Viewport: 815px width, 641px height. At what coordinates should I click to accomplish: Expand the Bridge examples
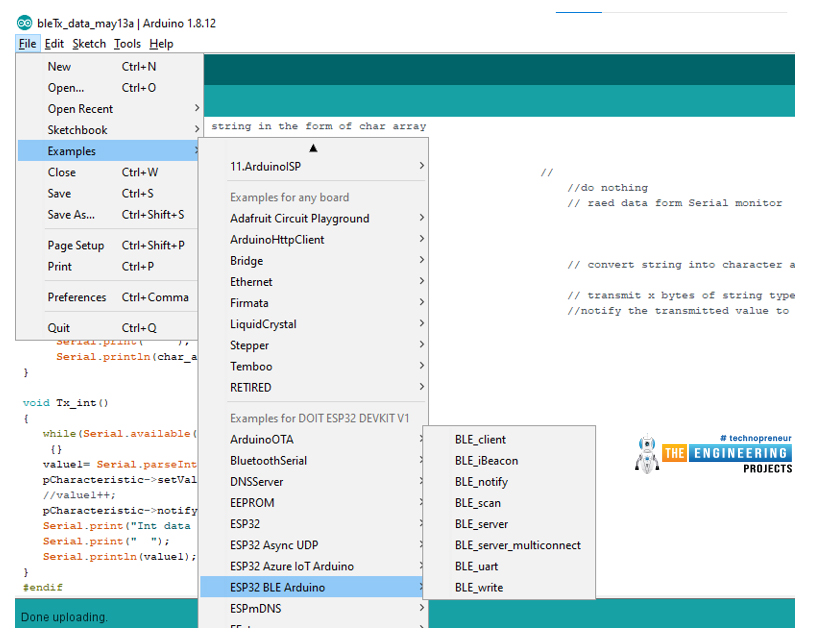point(313,260)
